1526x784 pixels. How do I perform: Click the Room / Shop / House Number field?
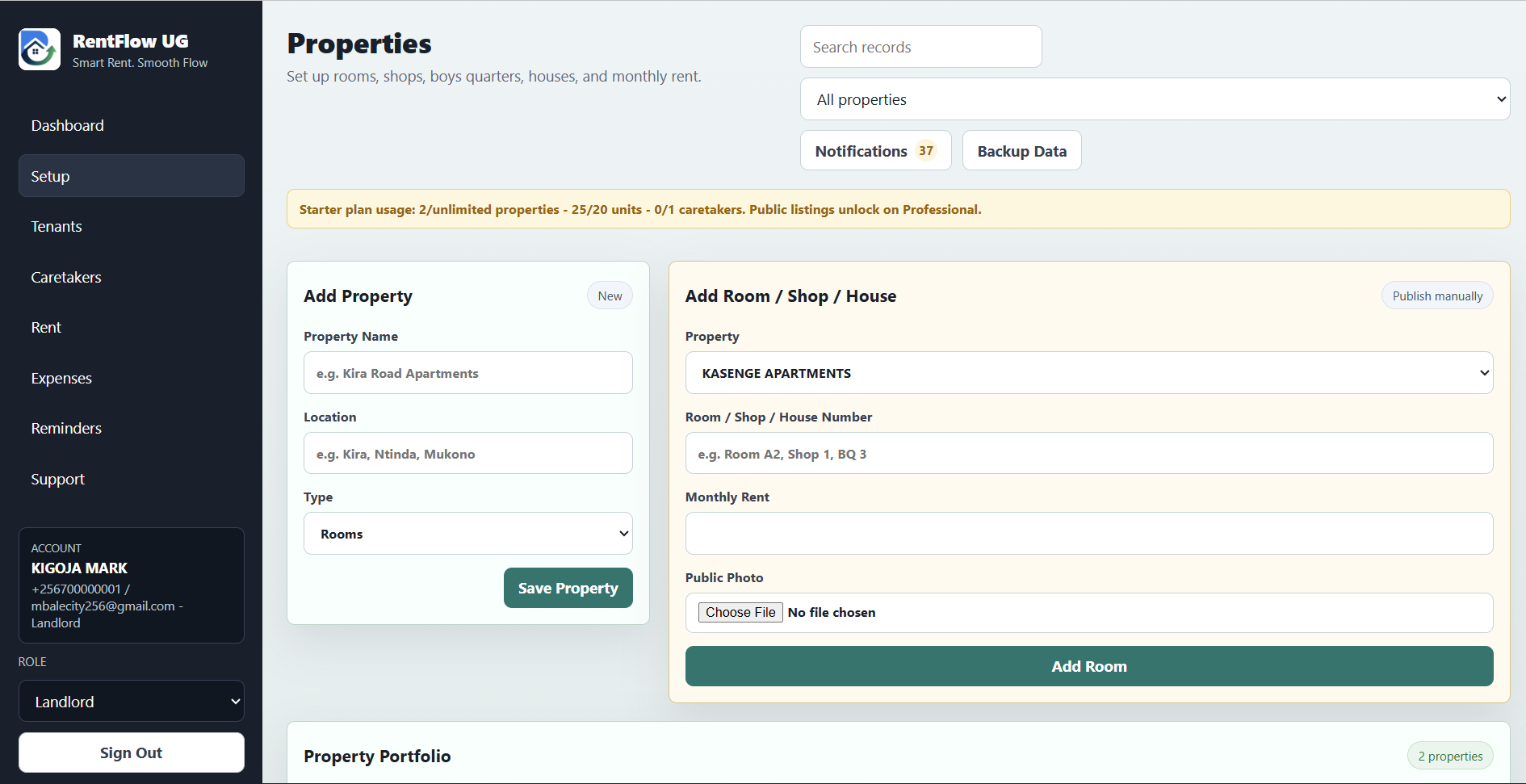point(1089,454)
